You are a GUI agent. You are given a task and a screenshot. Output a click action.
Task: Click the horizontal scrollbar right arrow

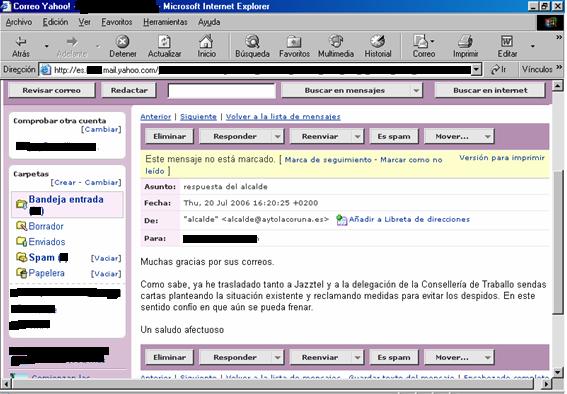coord(547,384)
